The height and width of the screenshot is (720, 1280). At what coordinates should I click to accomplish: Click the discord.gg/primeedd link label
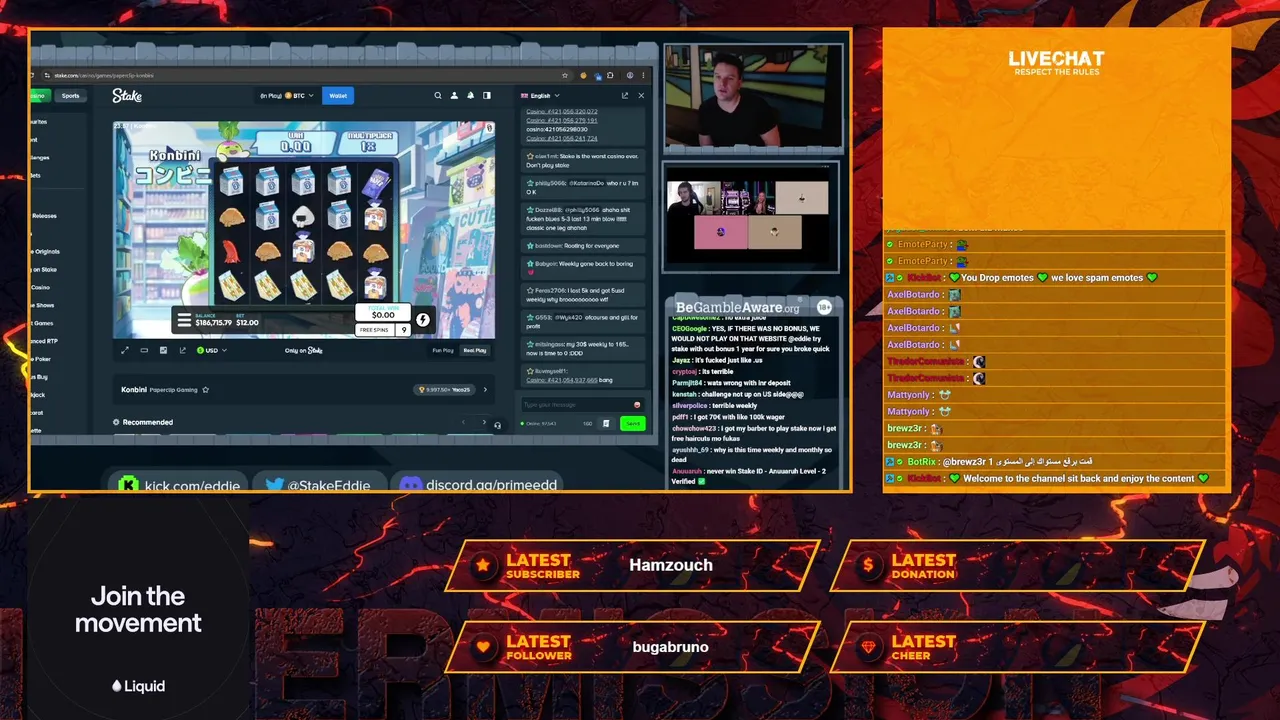(491, 485)
